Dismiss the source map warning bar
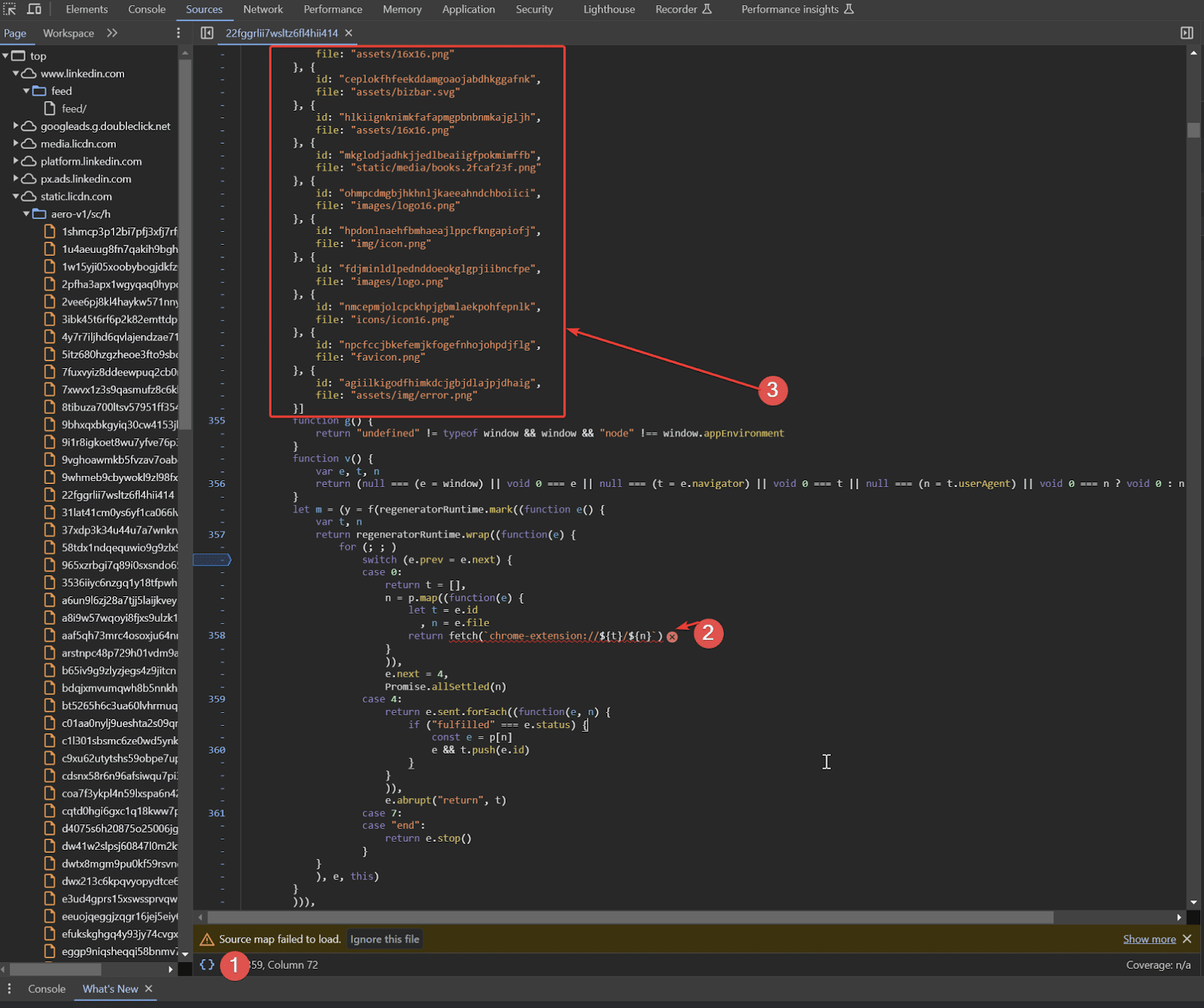Viewport: 1204px width, 1008px height. tap(1187, 939)
